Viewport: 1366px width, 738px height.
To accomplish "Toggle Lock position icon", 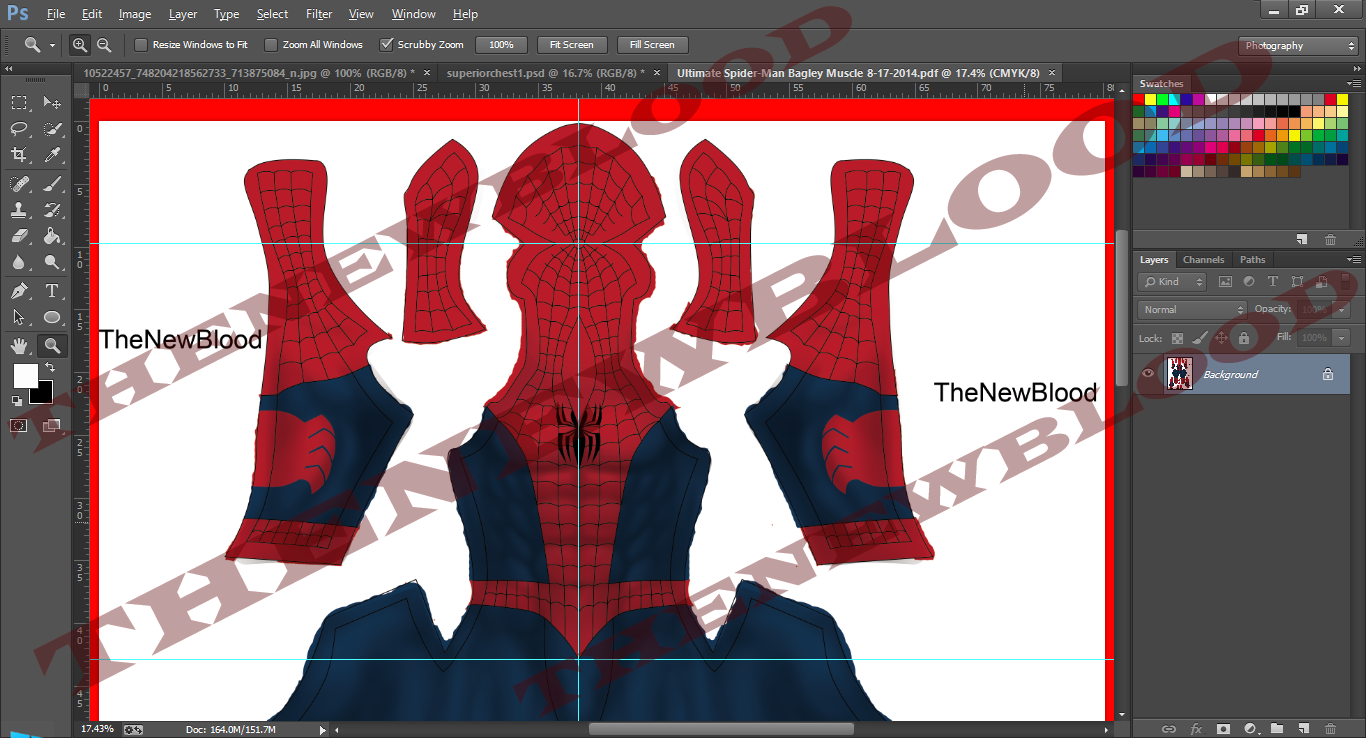I will pyautogui.click(x=1221, y=338).
